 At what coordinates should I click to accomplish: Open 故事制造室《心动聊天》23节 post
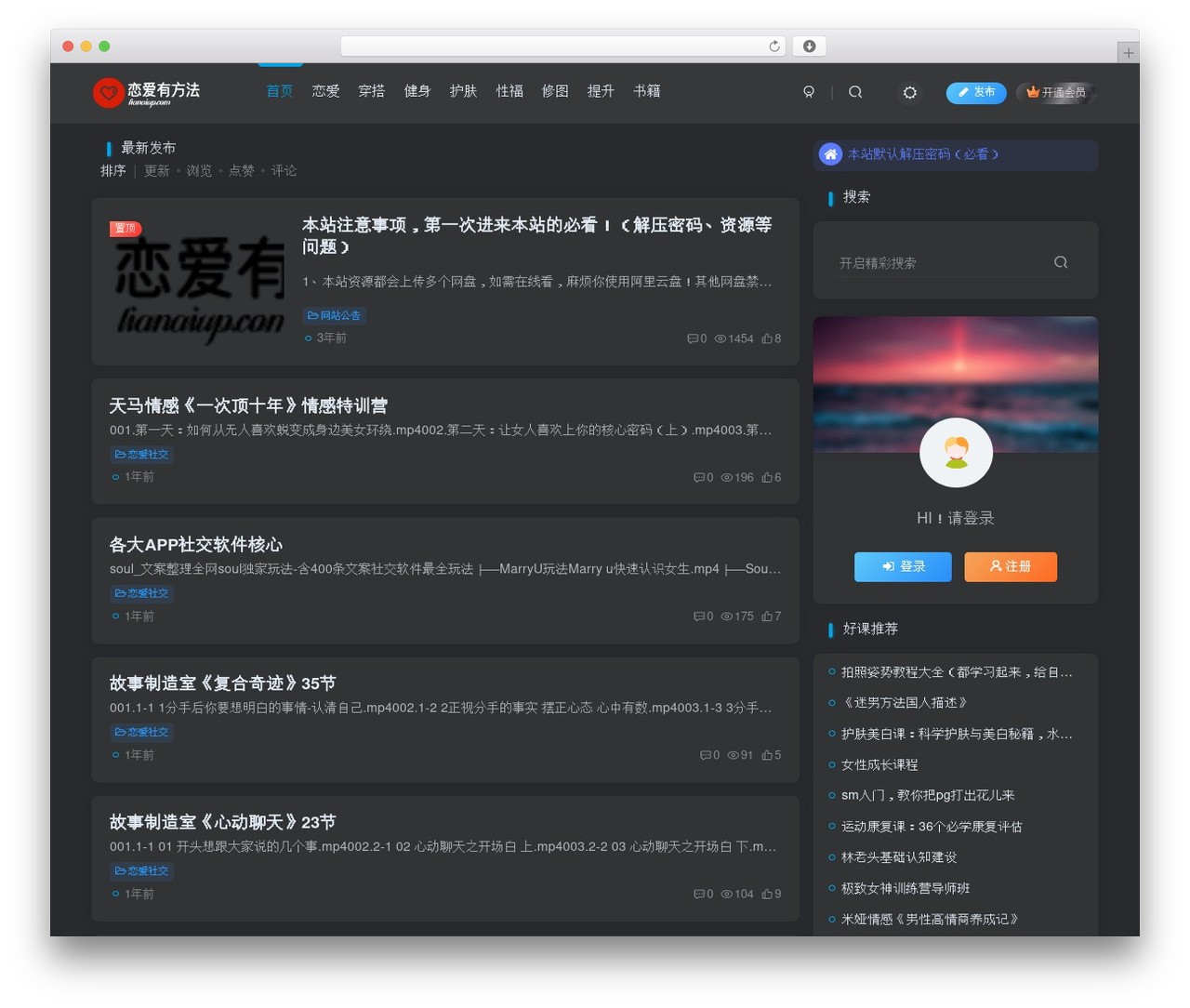(222, 822)
